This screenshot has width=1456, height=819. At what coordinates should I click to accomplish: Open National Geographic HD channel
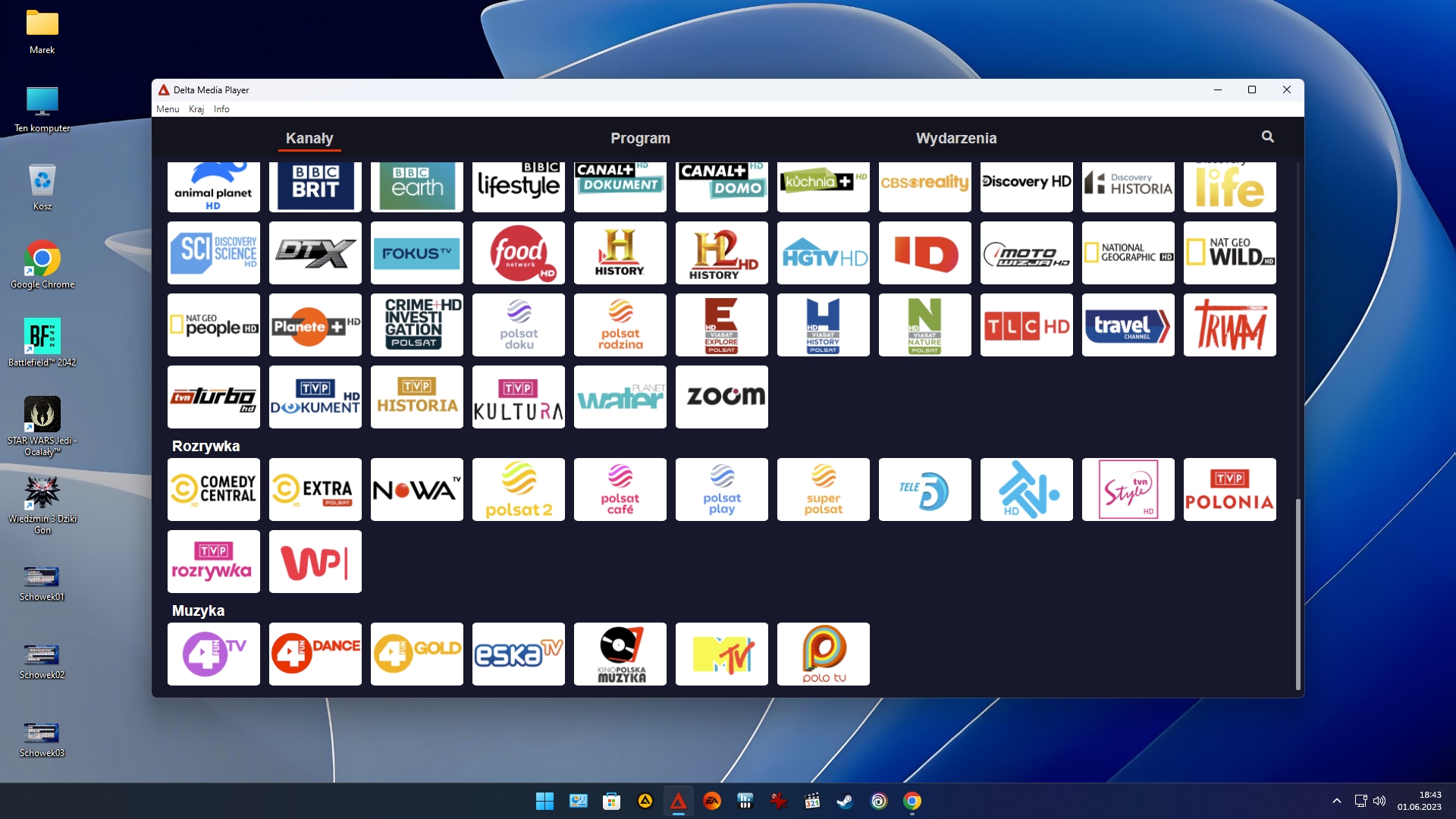tap(1128, 253)
